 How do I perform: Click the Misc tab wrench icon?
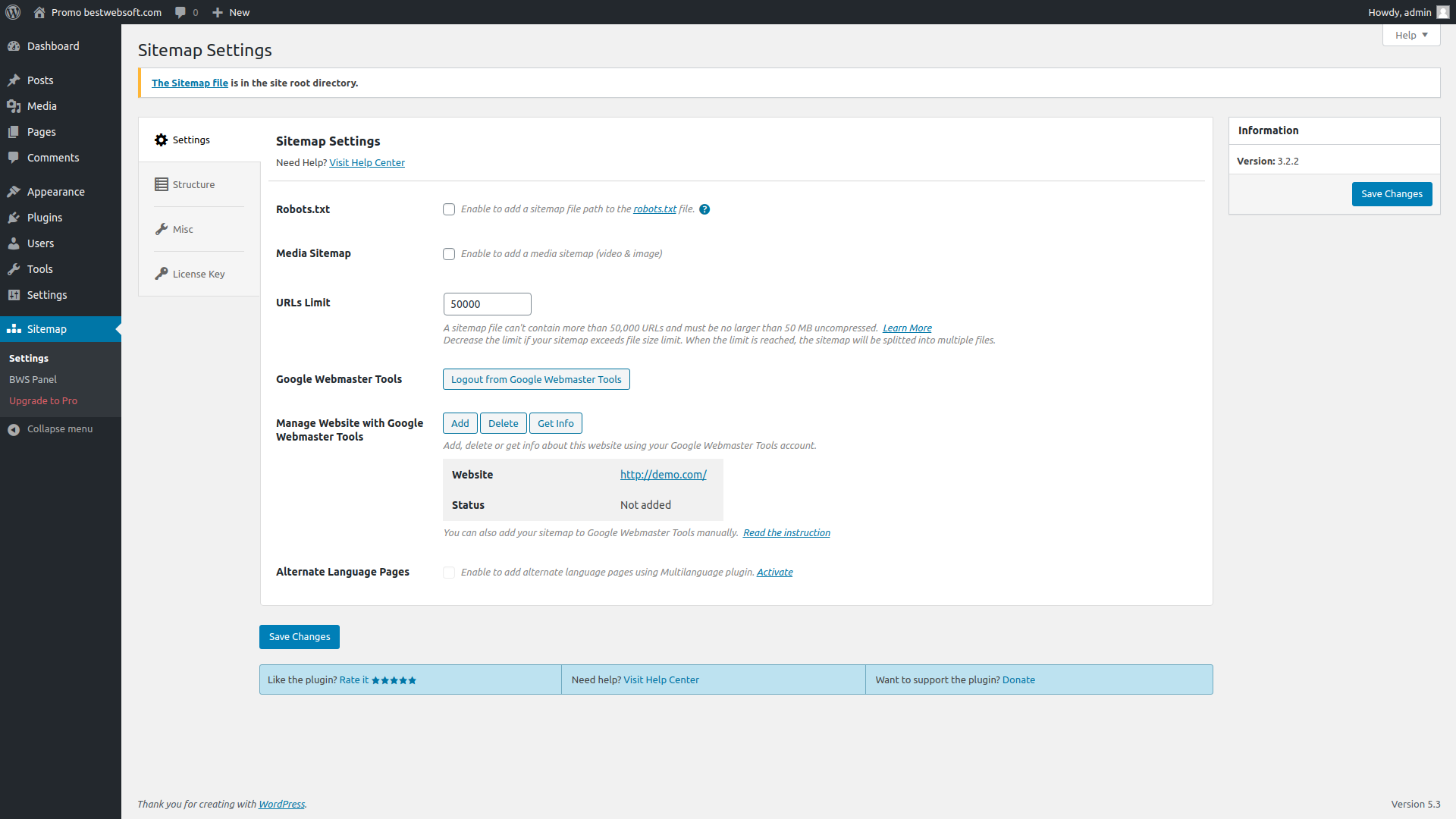coord(162,229)
